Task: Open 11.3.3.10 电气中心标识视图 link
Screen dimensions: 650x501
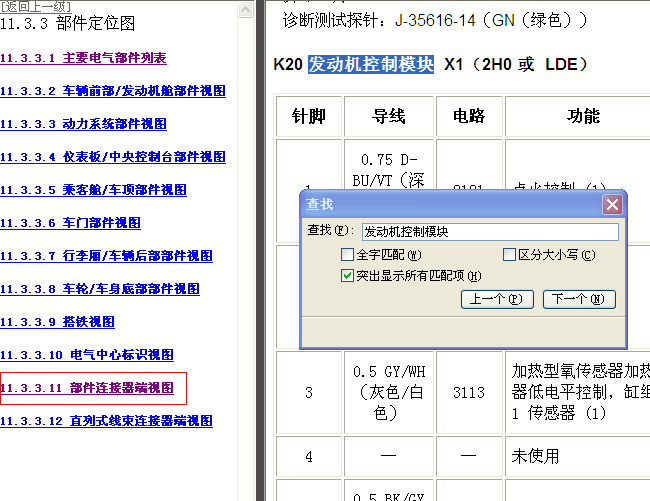Action: [87, 355]
